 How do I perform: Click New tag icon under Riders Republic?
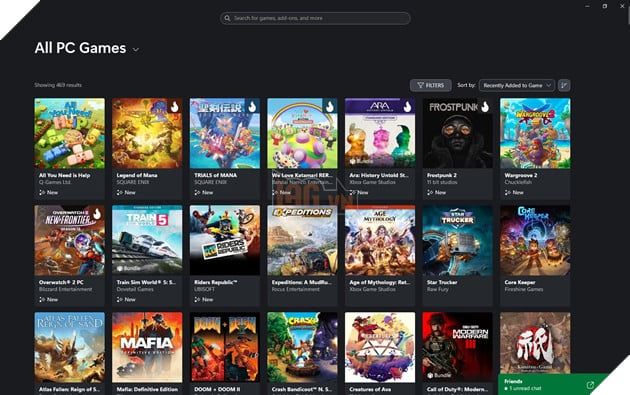pos(197,299)
